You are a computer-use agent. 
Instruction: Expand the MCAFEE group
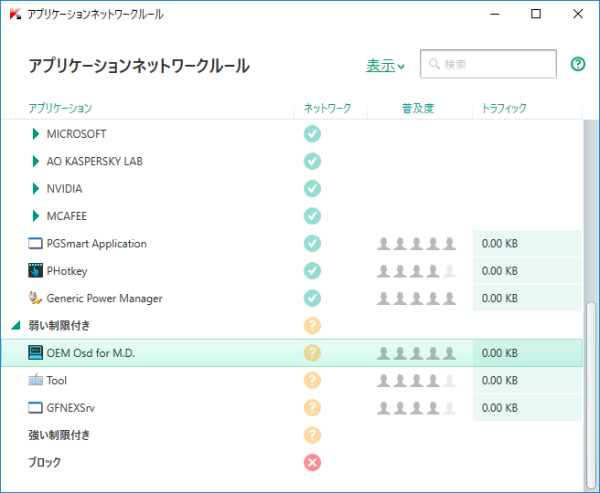click(x=36, y=216)
